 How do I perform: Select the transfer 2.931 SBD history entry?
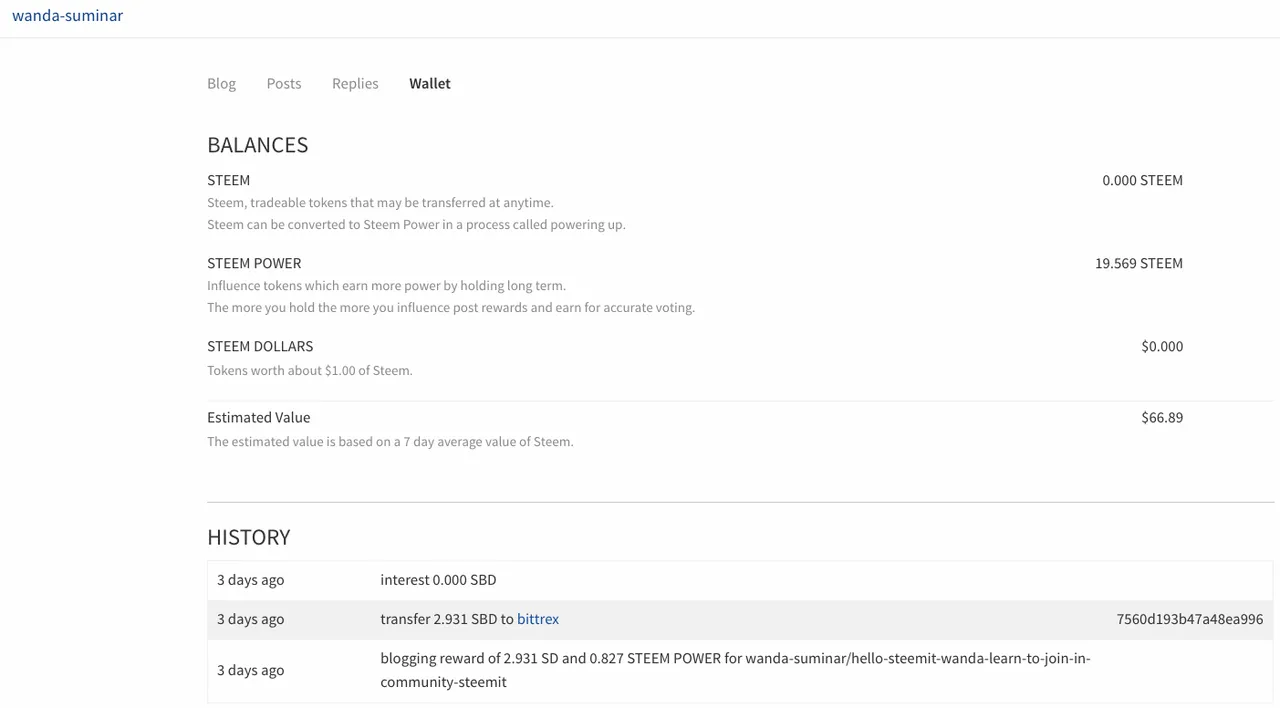pos(446,619)
